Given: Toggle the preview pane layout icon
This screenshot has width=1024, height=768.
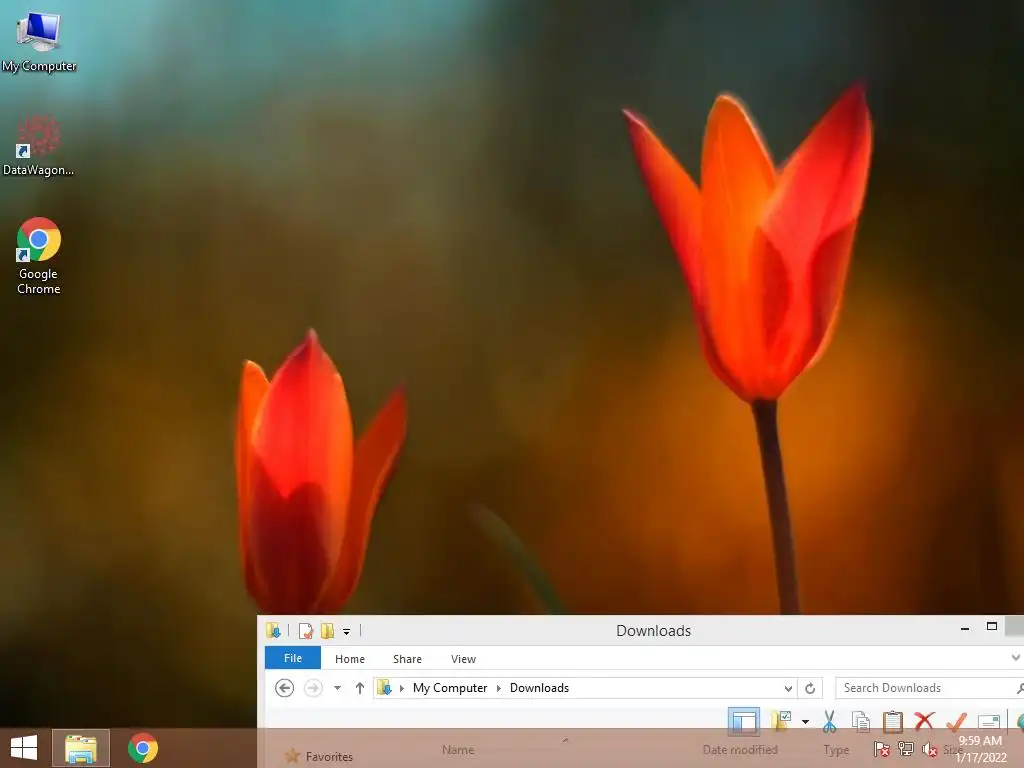Looking at the screenshot, I should tap(744, 722).
